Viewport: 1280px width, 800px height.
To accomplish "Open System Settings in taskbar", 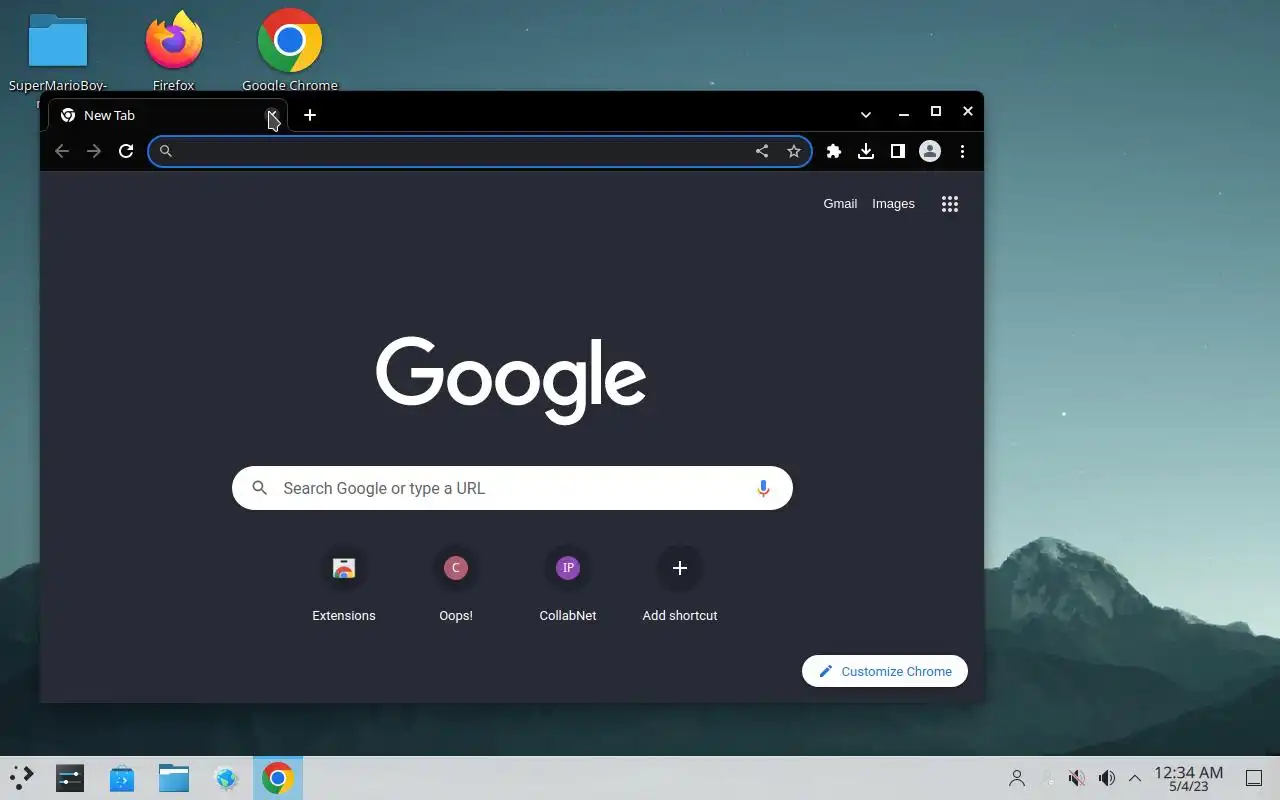I will tap(70, 778).
